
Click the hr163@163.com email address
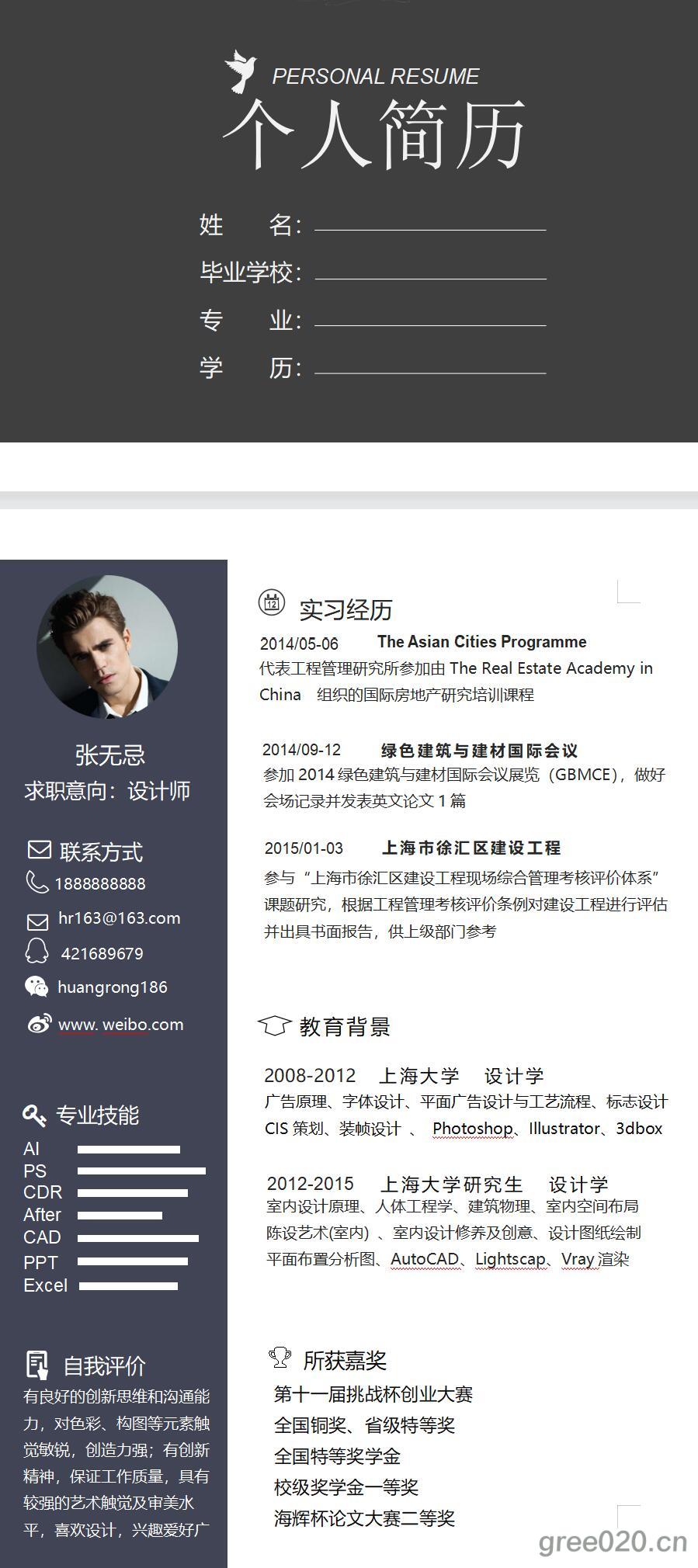[x=120, y=918]
